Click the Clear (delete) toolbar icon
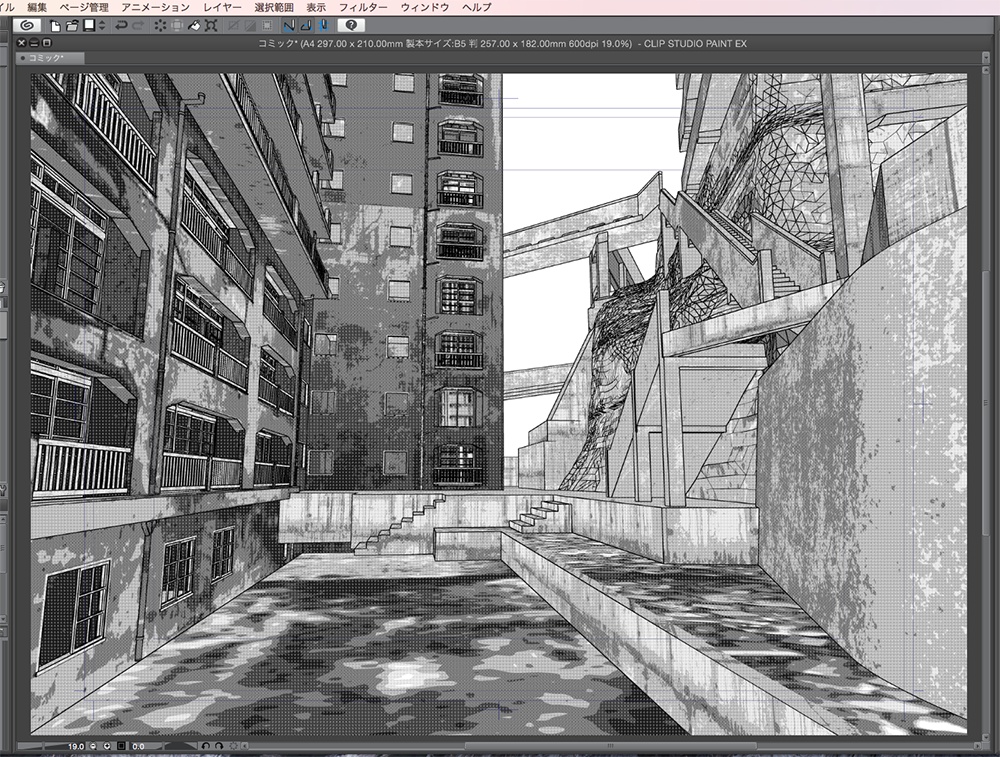 tap(160, 26)
